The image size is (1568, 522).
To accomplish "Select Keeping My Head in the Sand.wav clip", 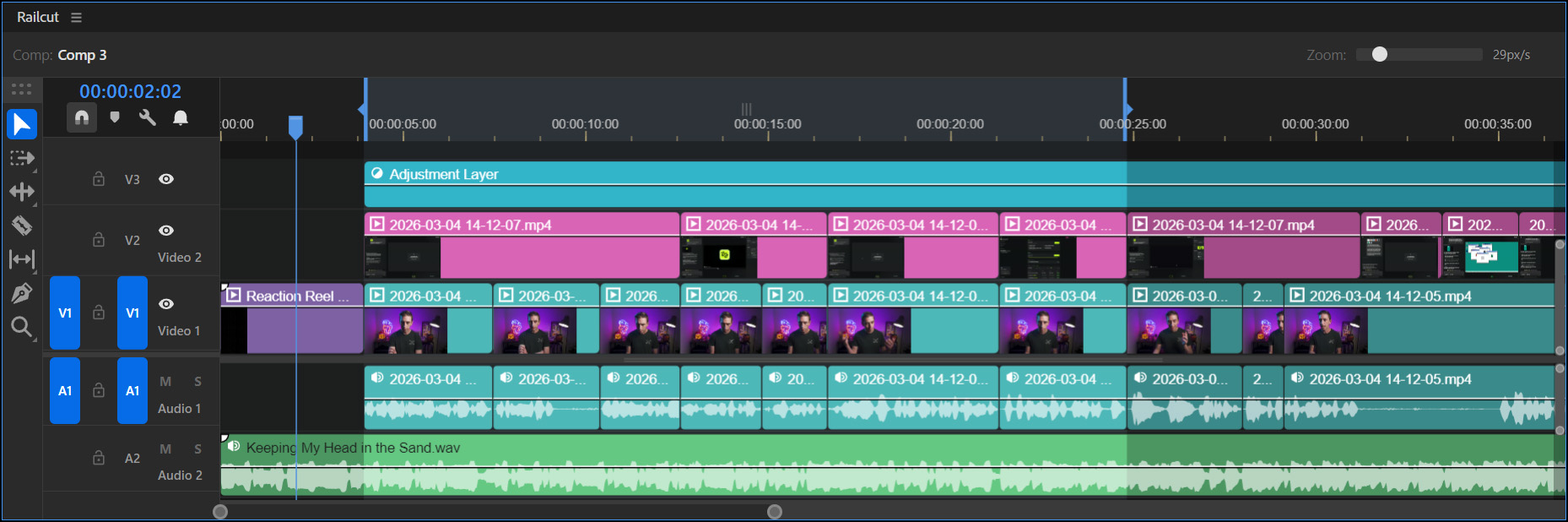I will [x=893, y=465].
